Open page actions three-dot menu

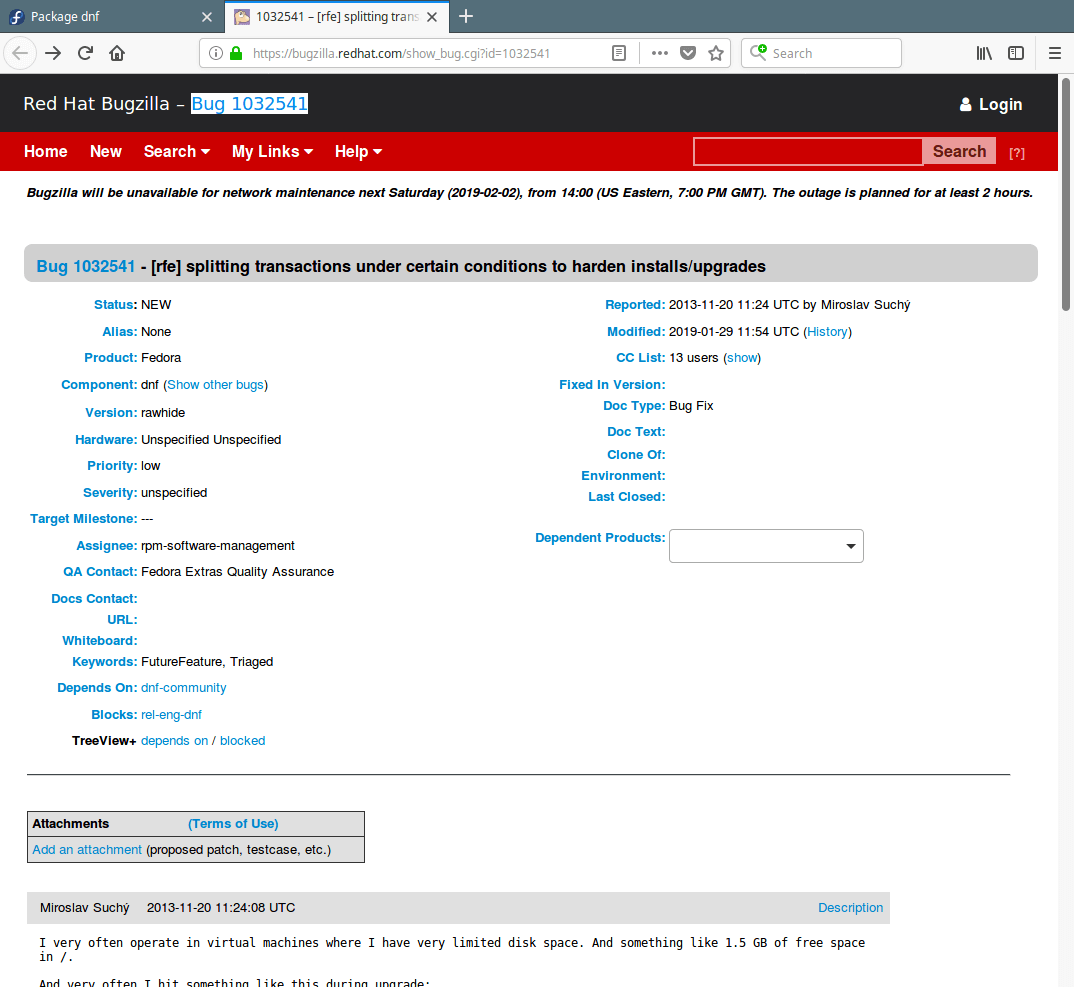660,53
